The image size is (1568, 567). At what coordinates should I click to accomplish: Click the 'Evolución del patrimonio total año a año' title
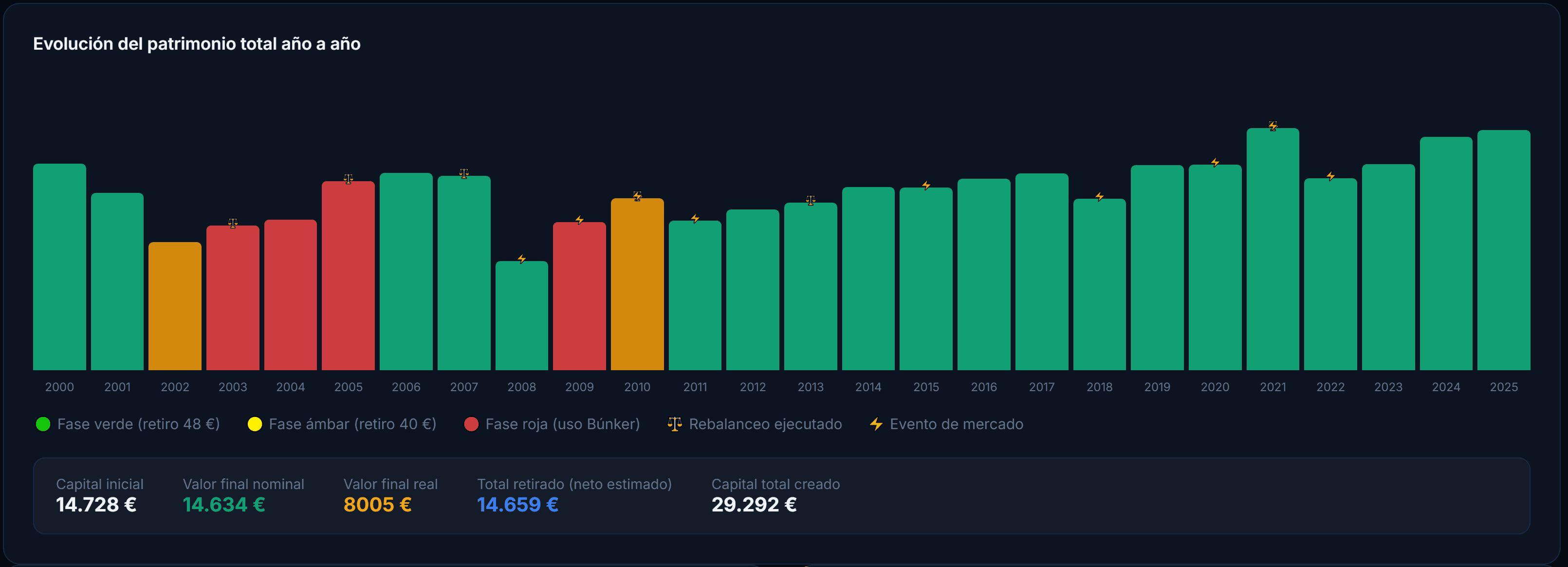pyautogui.click(x=197, y=44)
